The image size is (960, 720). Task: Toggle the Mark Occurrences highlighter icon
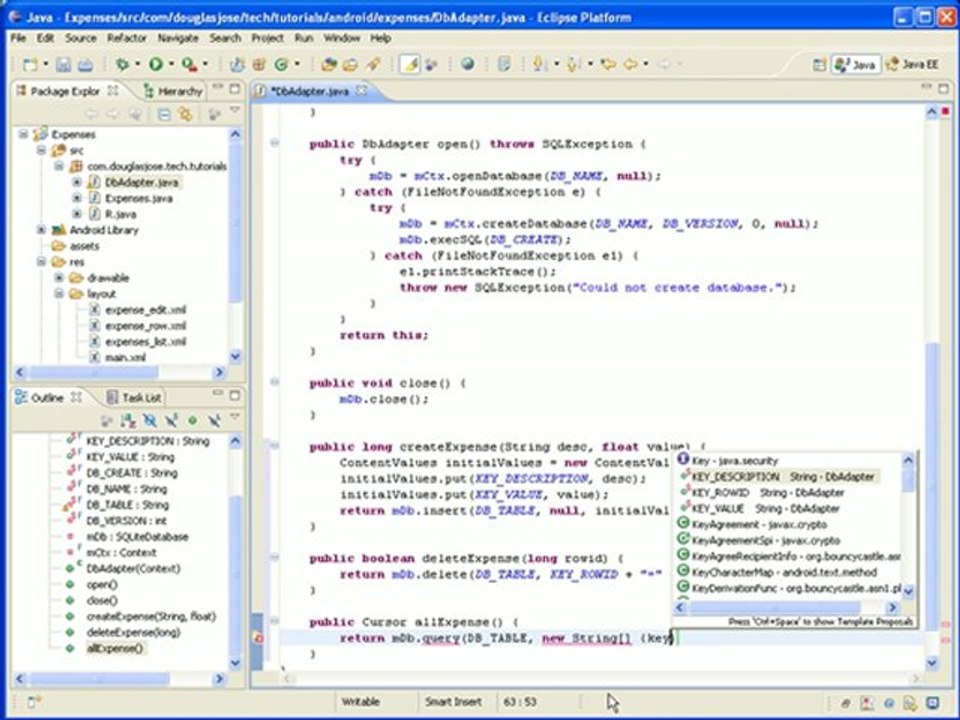[x=410, y=64]
